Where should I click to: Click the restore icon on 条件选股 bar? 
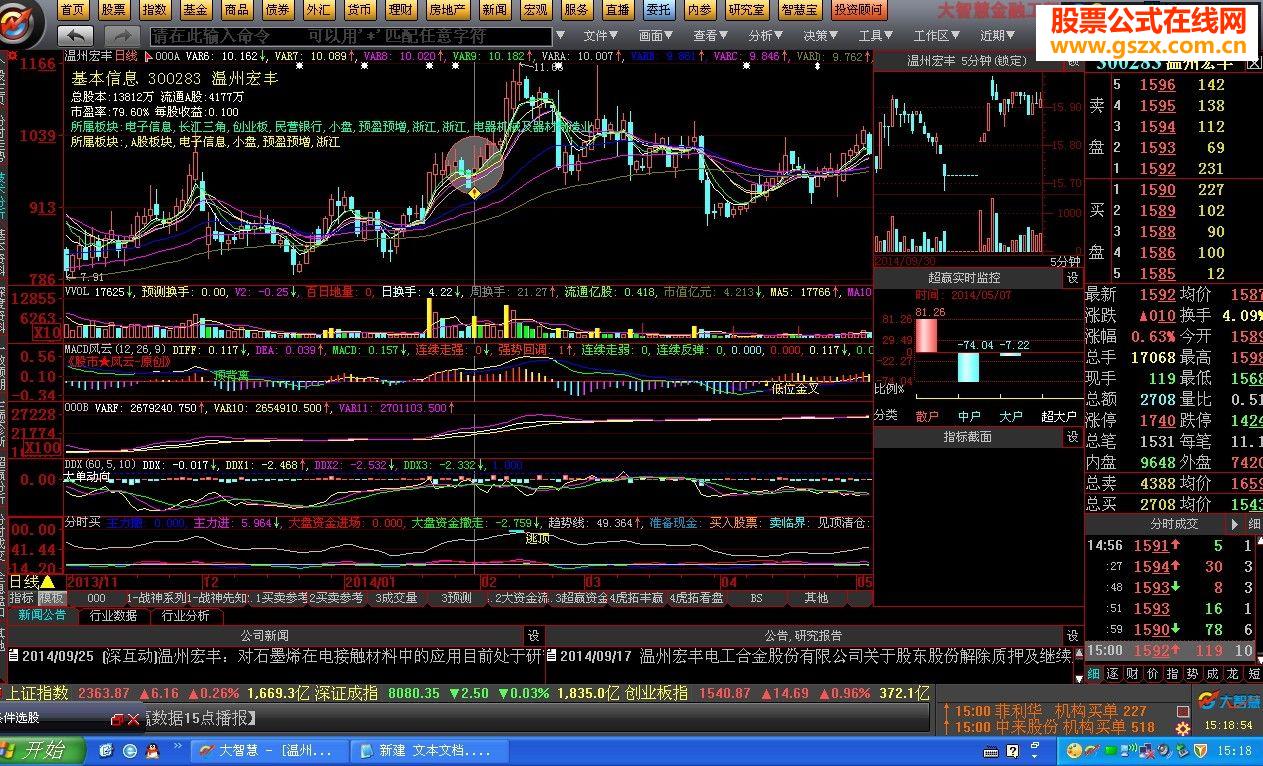pyautogui.click(x=116, y=719)
